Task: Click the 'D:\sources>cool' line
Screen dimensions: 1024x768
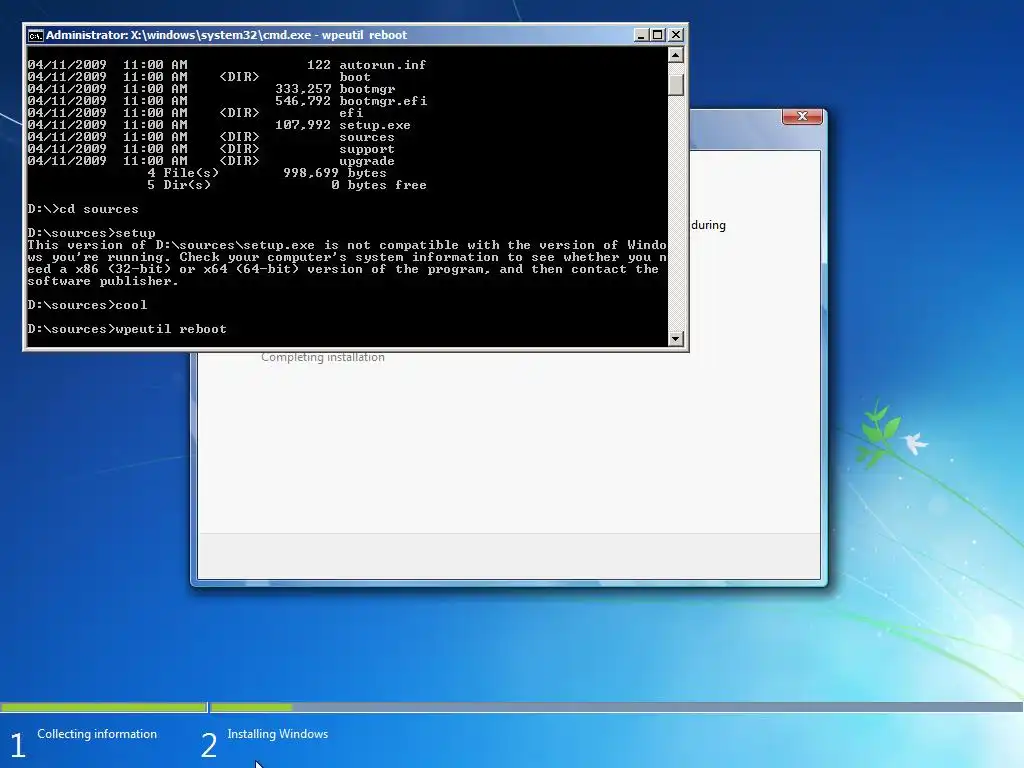Action: pos(88,305)
